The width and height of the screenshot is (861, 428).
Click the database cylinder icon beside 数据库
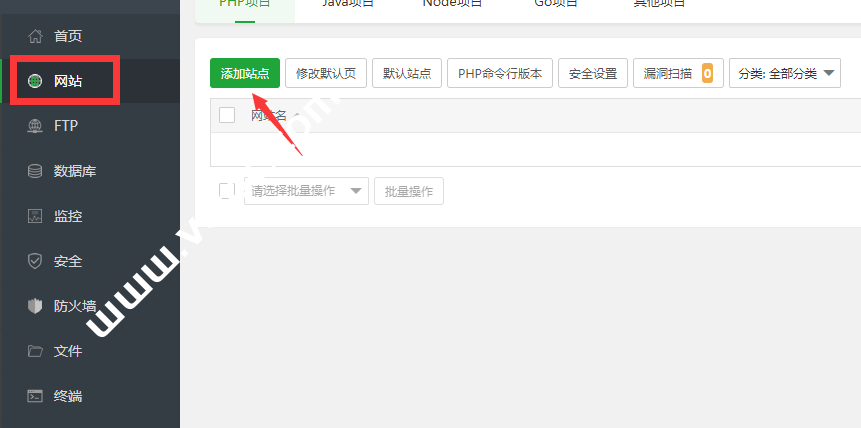(x=35, y=171)
